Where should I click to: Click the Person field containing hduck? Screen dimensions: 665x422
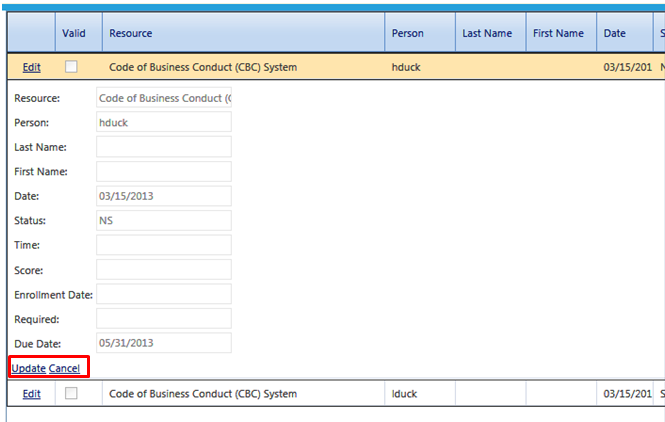point(164,122)
